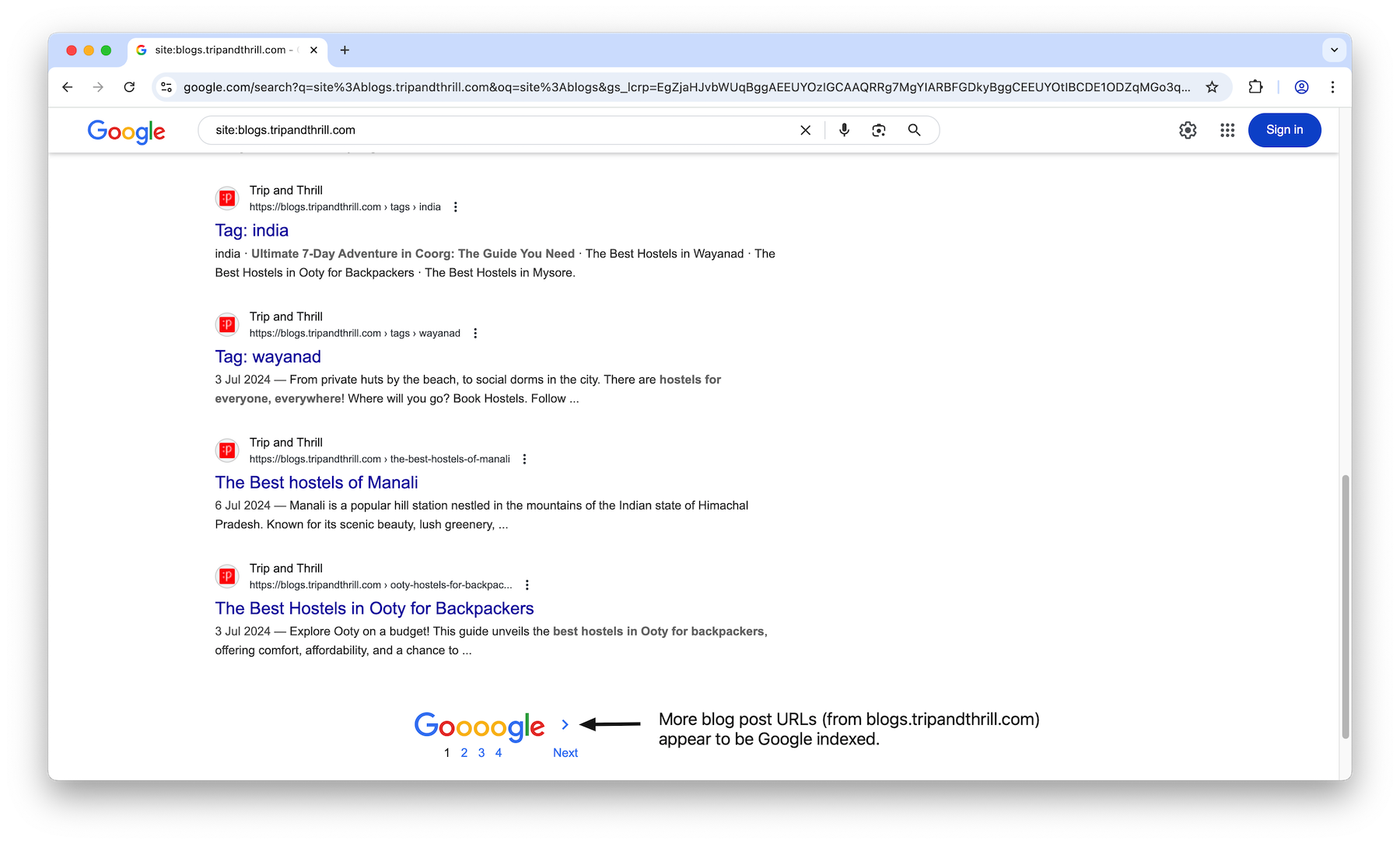Open the Tag: india result
This screenshot has width=1400, height=844.
(x=252, y=230)
